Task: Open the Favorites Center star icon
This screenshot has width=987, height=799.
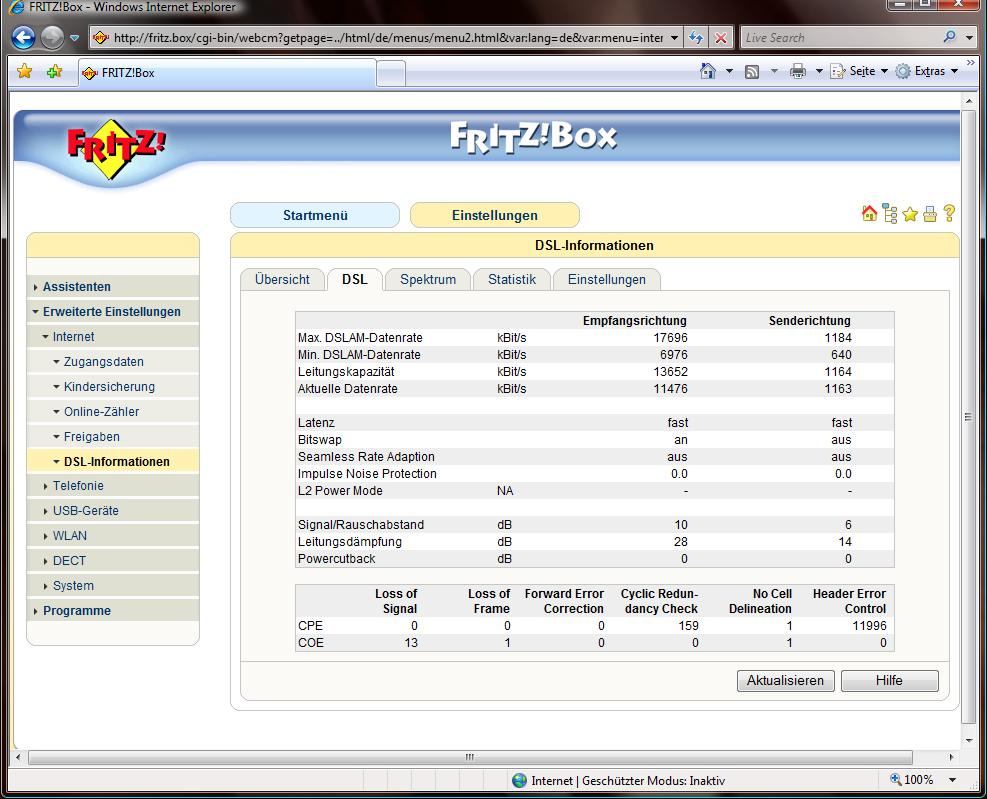Action: [25, 71]
